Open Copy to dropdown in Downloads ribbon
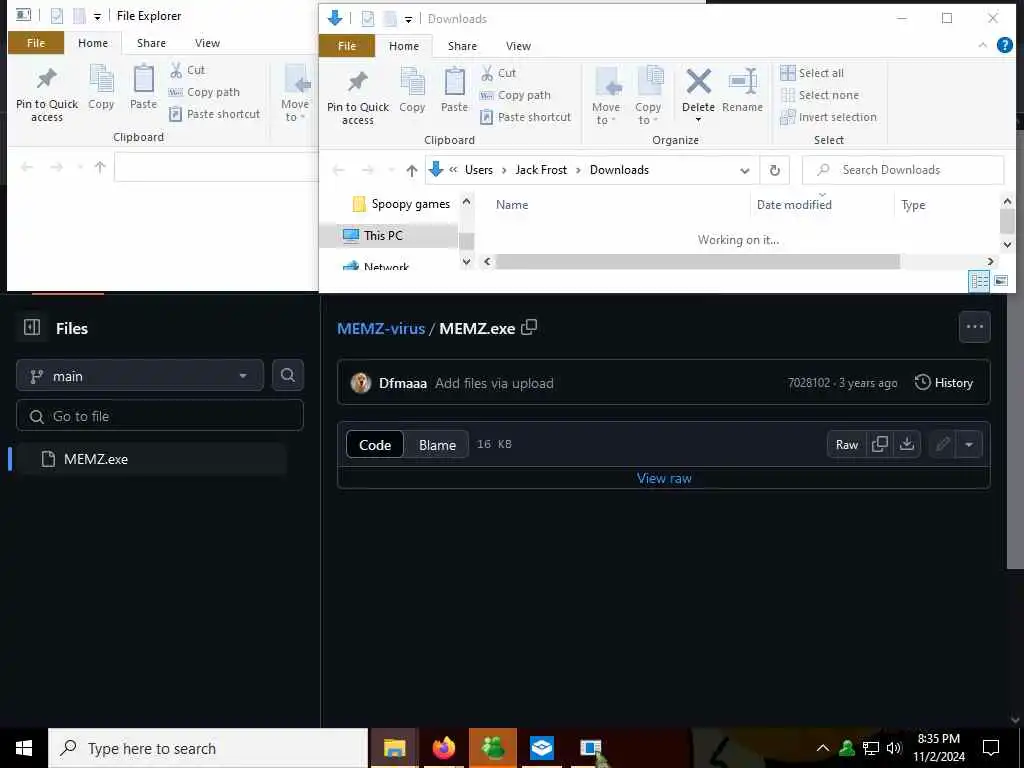1024x768 pixels. (648, 95)
